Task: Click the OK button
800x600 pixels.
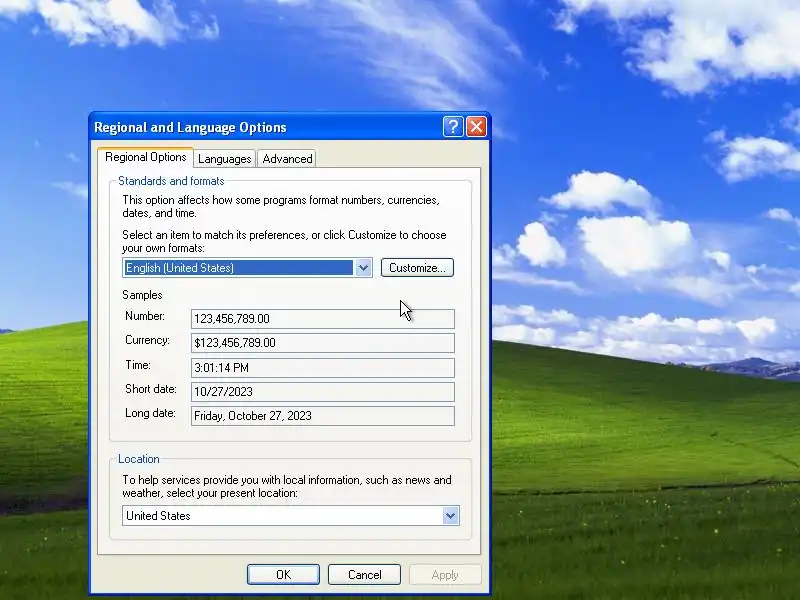Action: (x=283, y=574)
